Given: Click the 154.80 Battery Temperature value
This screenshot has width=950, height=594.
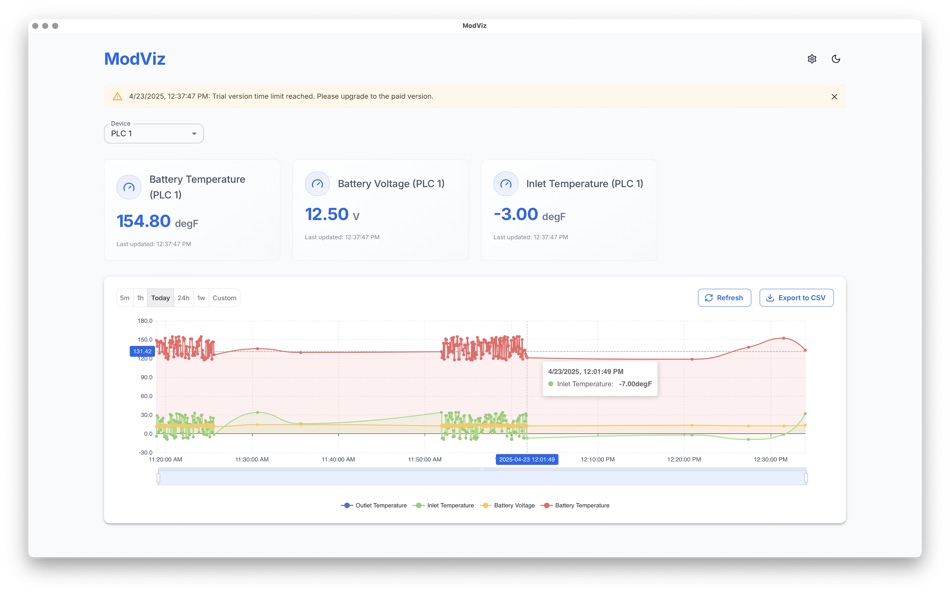Looking at the screenshot, I should (144, 221).
